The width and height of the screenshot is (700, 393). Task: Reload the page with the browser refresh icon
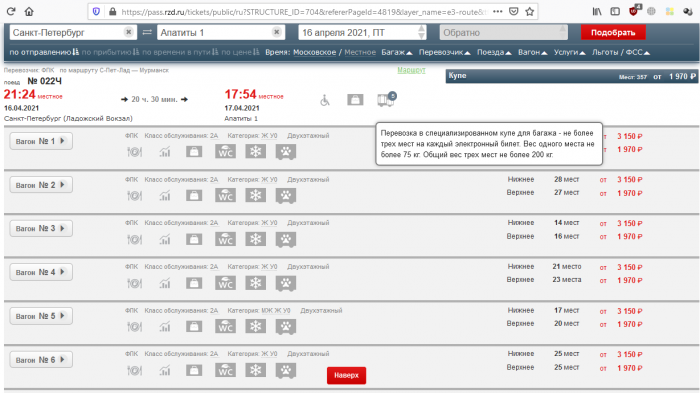(11, 12)
